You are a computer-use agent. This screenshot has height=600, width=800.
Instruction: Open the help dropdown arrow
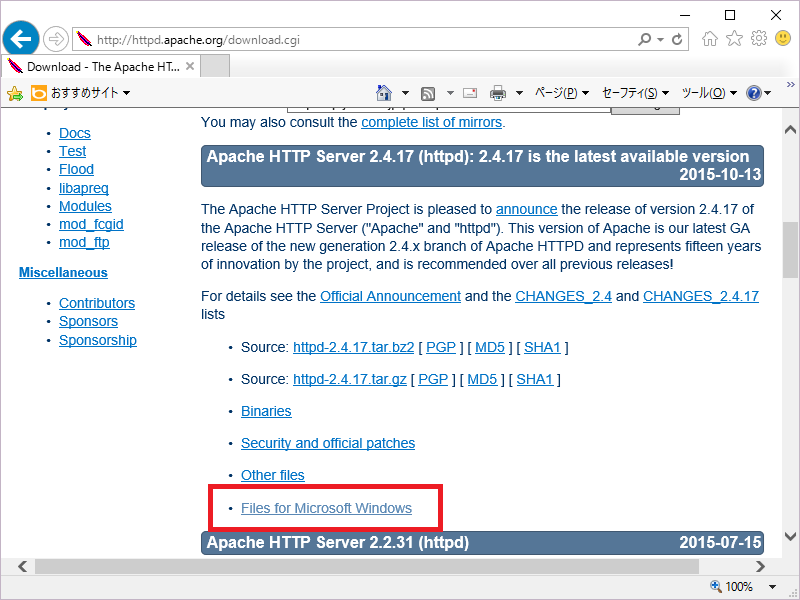click(x=767, y=93)
